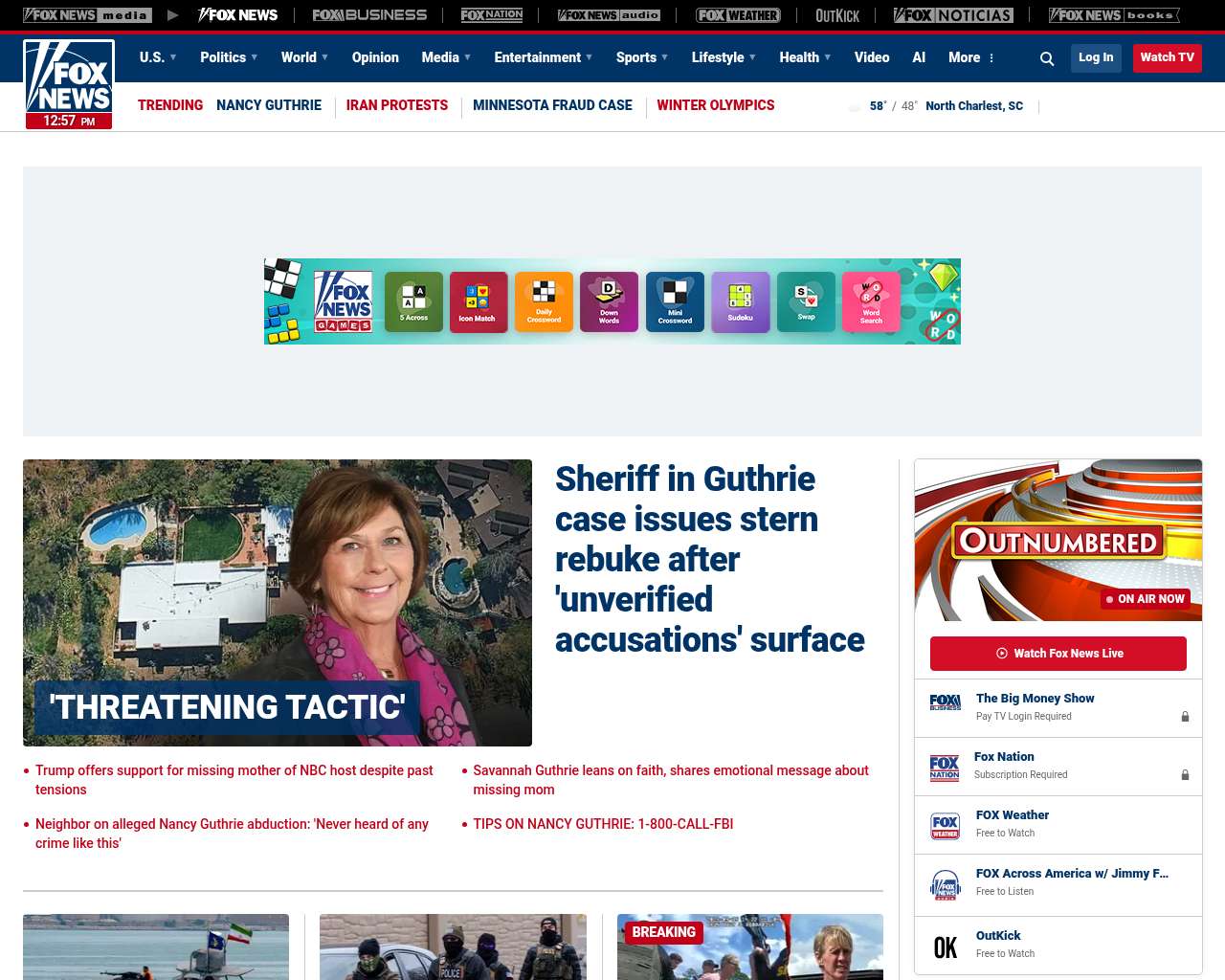Open the Fox News logo home link
This screenshot has width=1225, height=980.
click(69, 84)
